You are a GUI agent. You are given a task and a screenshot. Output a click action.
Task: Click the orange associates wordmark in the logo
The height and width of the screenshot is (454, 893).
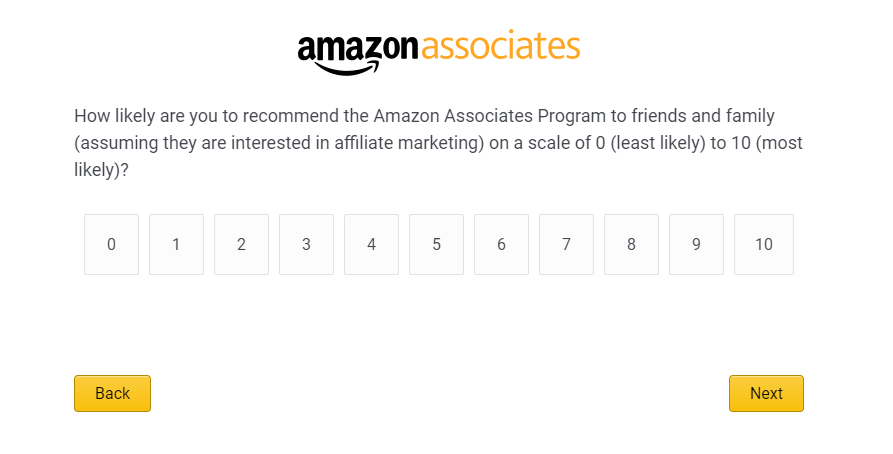(x=500, y=46)
